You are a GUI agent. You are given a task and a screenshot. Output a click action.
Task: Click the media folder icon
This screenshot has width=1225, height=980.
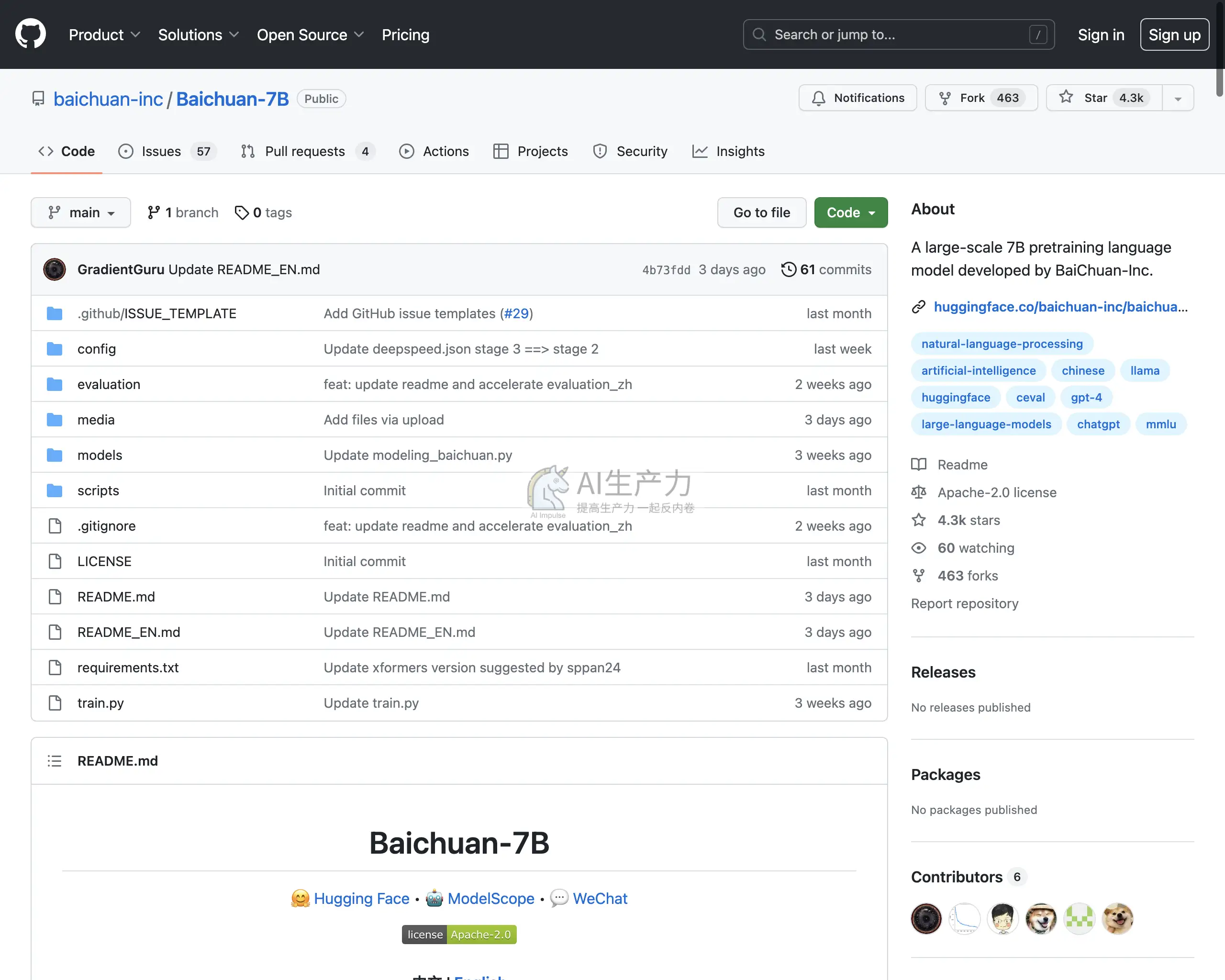click(55, 419)
